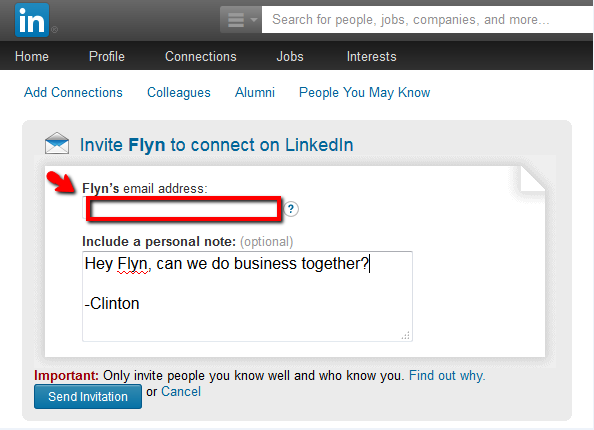Click the note box resize grip
The height and width of the screenshot is (430, 594).
tap(406, 335)
